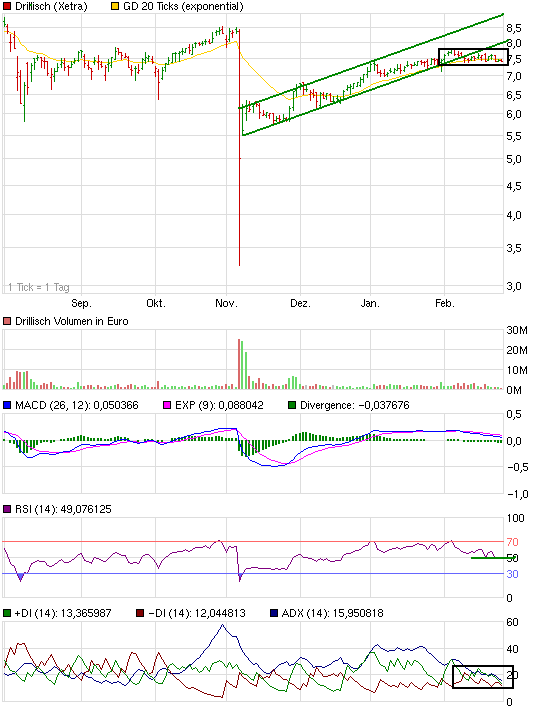Click the red Drillisch (Xetra) legend swatch
The height and width of the screenshot is (710, 545).
7,6
